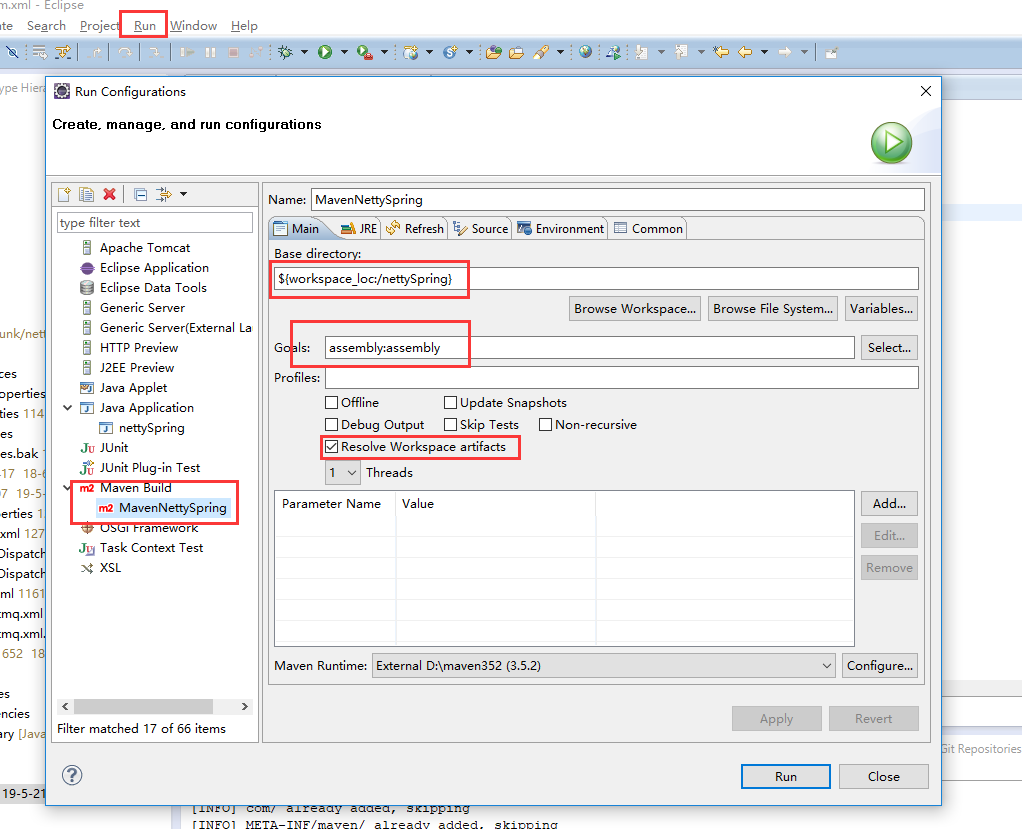Collapse the Maven Build tree node
The width and height of the screenshot is (1022, 829).
(67, 487)
